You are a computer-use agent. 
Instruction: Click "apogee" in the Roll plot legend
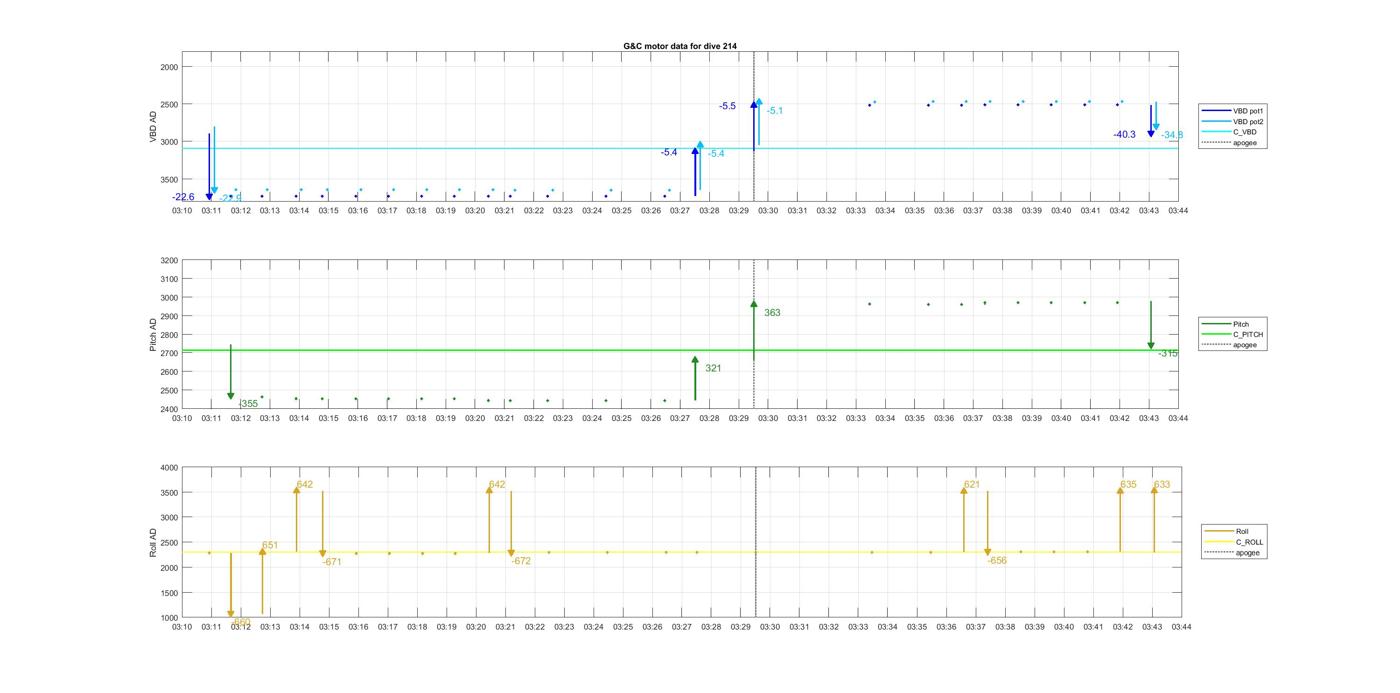click(x=1248, y=552)
